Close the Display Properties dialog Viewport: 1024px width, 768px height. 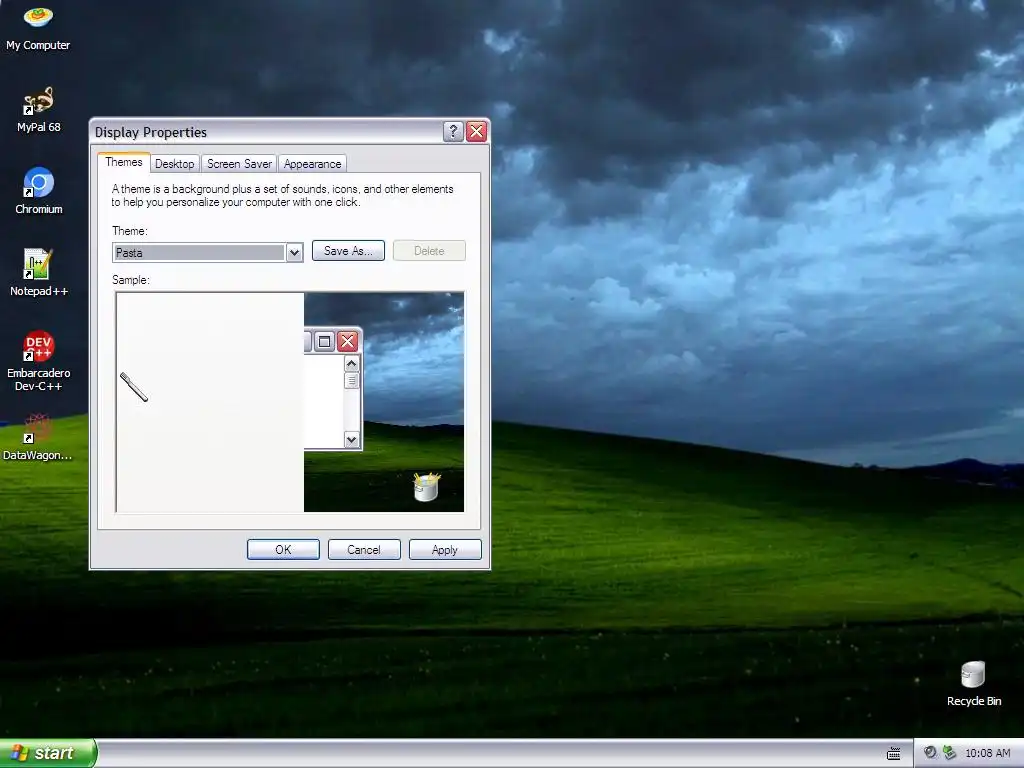click(x=477, y=131)
